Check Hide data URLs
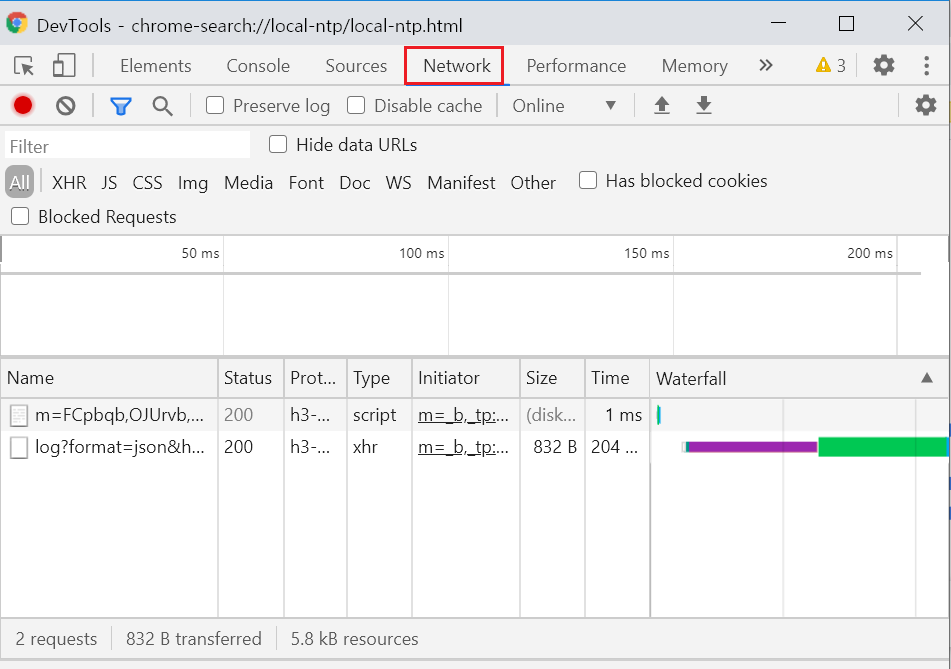This screenshot has height=669, width=951. pos(278,144)
